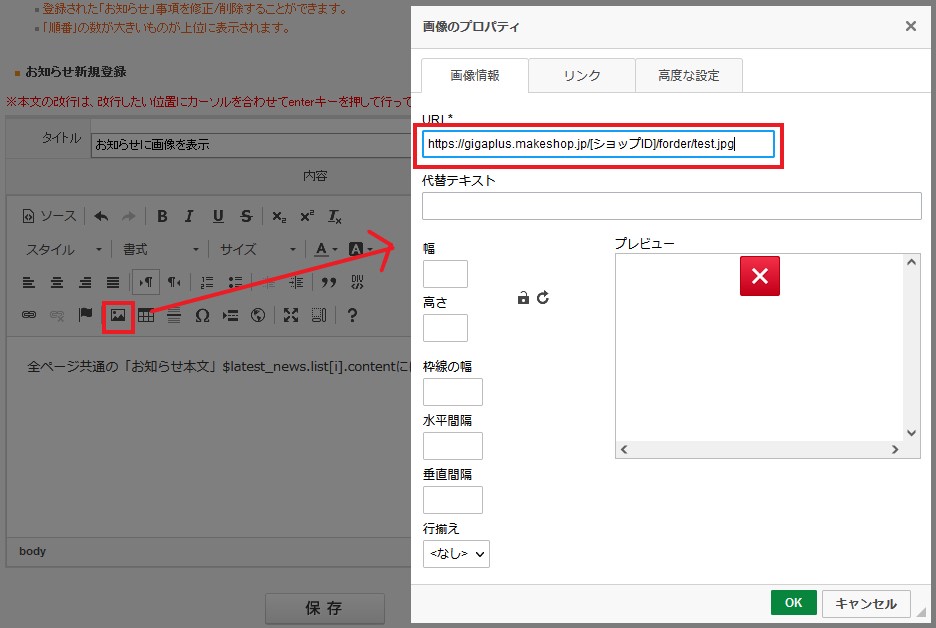Viewport: 936px width, 628px height.
Task: Open the table insertion tool
Action: tap(147, 316)
